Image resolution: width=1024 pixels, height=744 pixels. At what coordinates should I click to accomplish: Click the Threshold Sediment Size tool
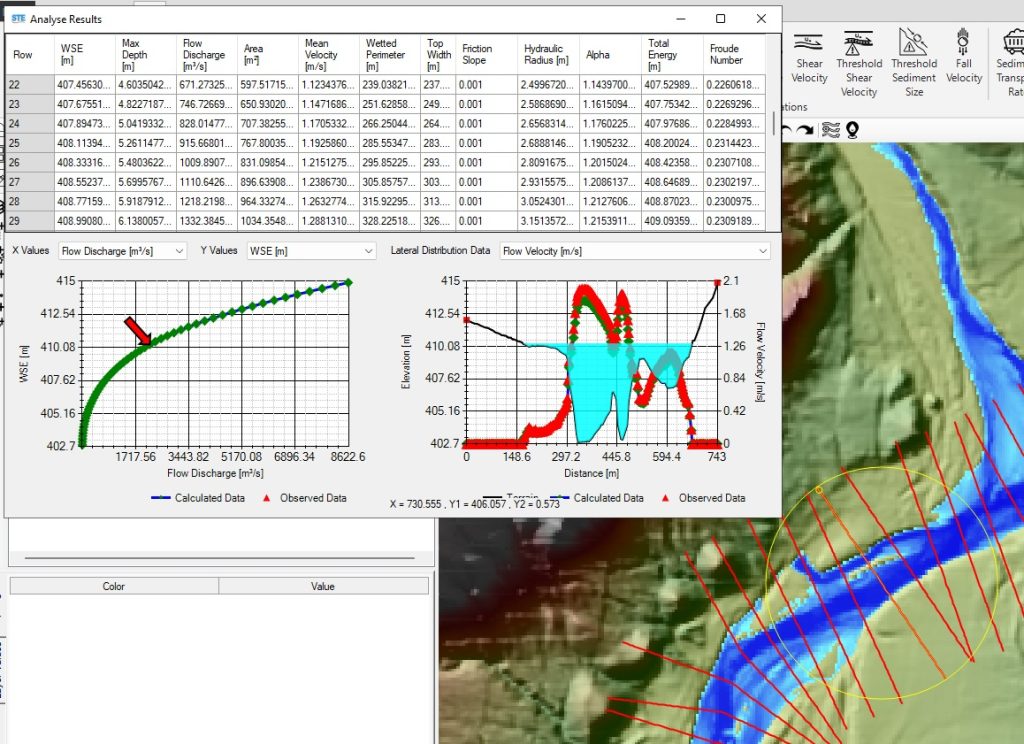[914, 62]
